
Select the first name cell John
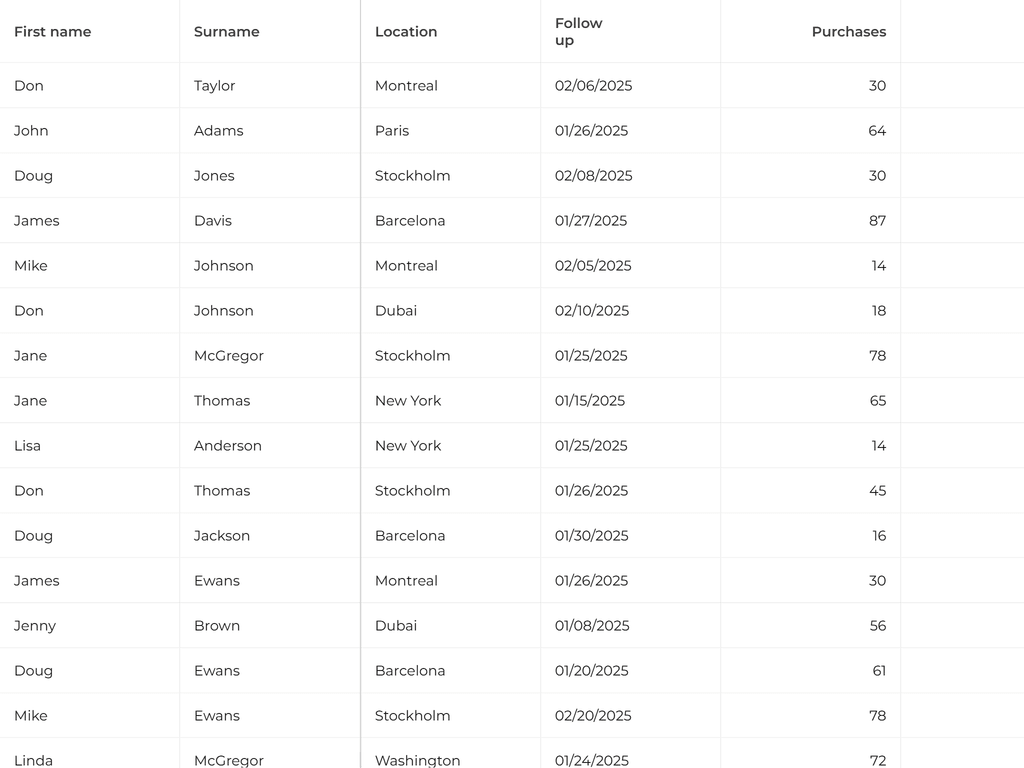[31, 131]
